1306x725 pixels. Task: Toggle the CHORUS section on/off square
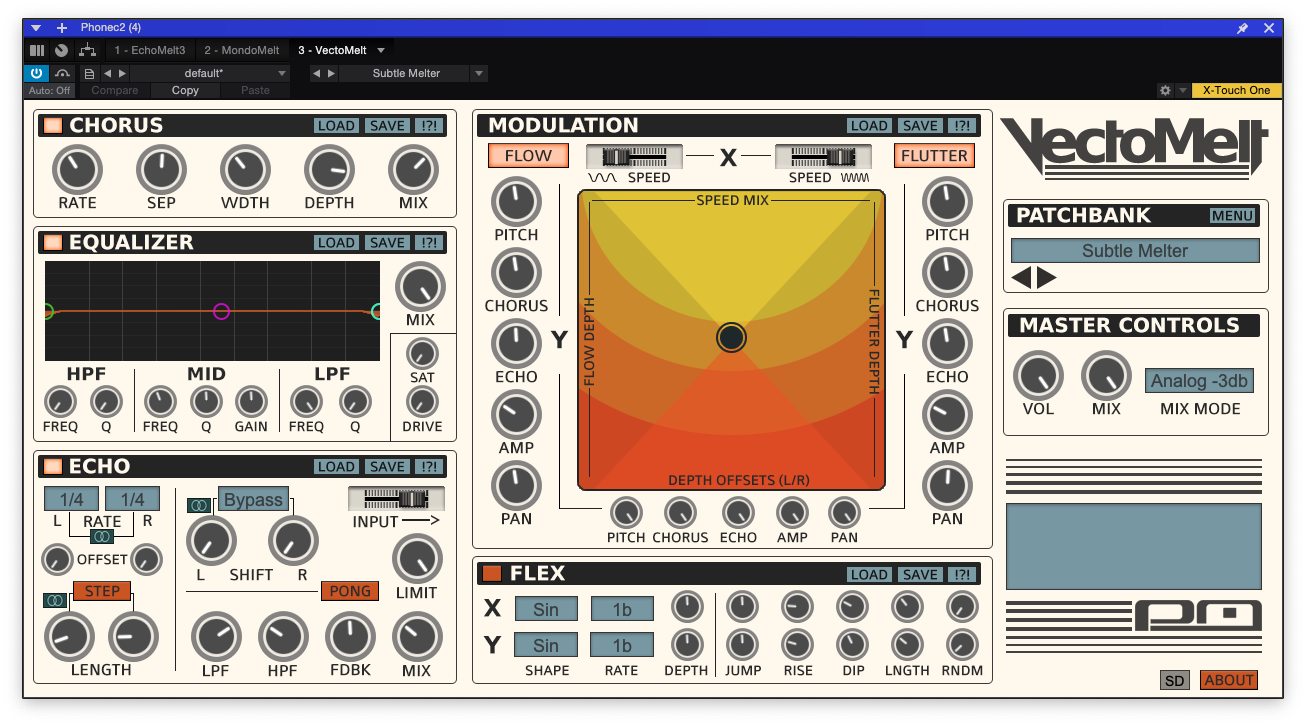click(52, 126)
